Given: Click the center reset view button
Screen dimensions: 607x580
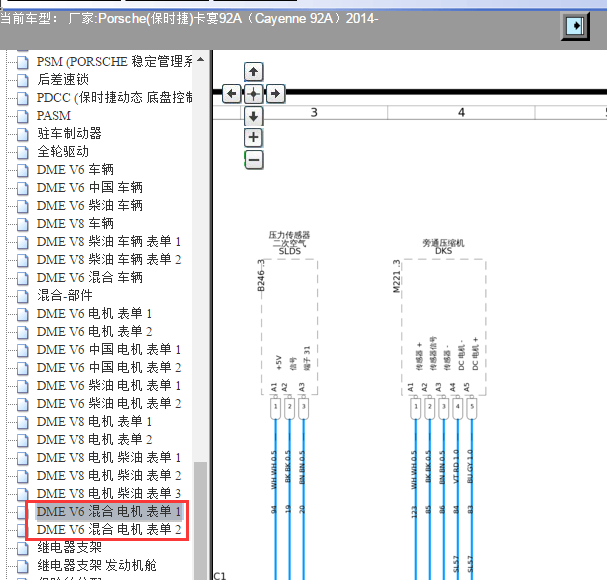Looking at the screenshot, I should click(254, 94).
